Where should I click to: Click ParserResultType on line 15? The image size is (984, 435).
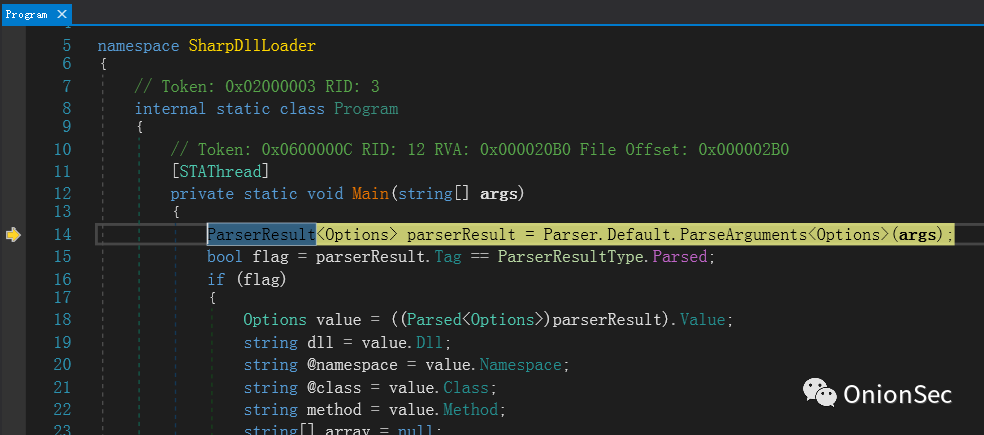(571, 257)
